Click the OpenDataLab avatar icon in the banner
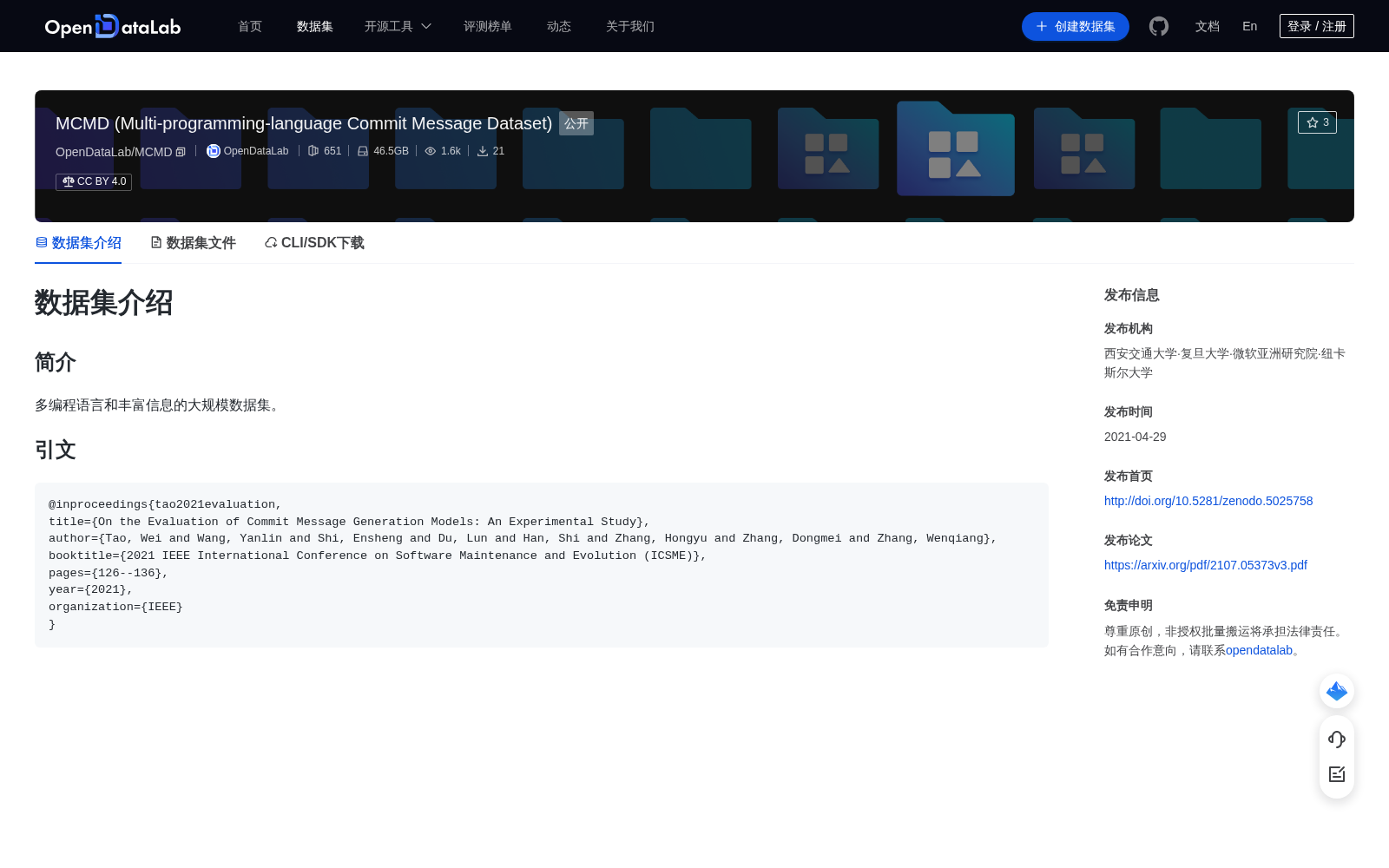Viewport: 1389px width, 868px height. [213, 151]
